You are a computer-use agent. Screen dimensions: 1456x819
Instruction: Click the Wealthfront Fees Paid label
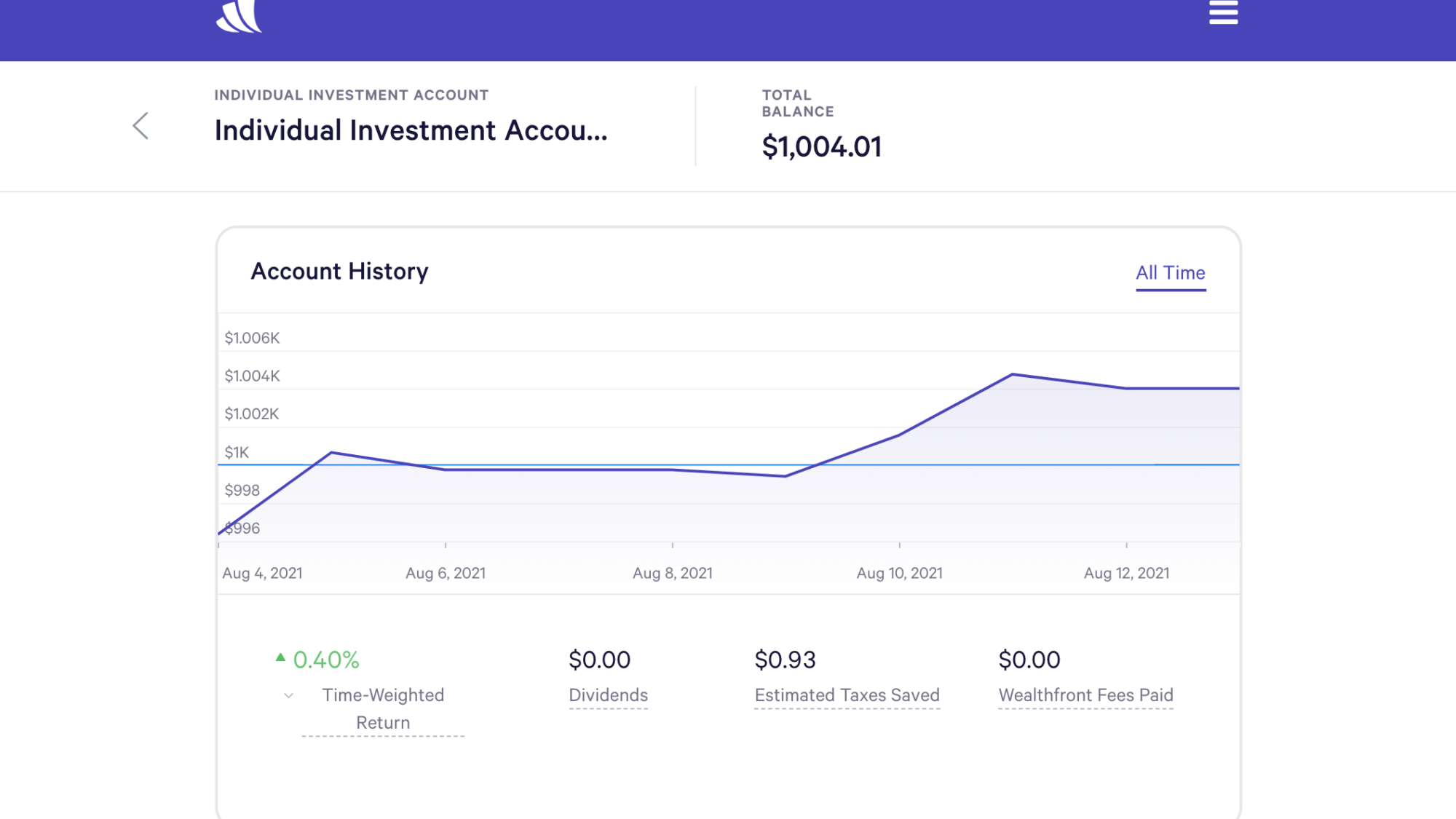coord(1085,695)
